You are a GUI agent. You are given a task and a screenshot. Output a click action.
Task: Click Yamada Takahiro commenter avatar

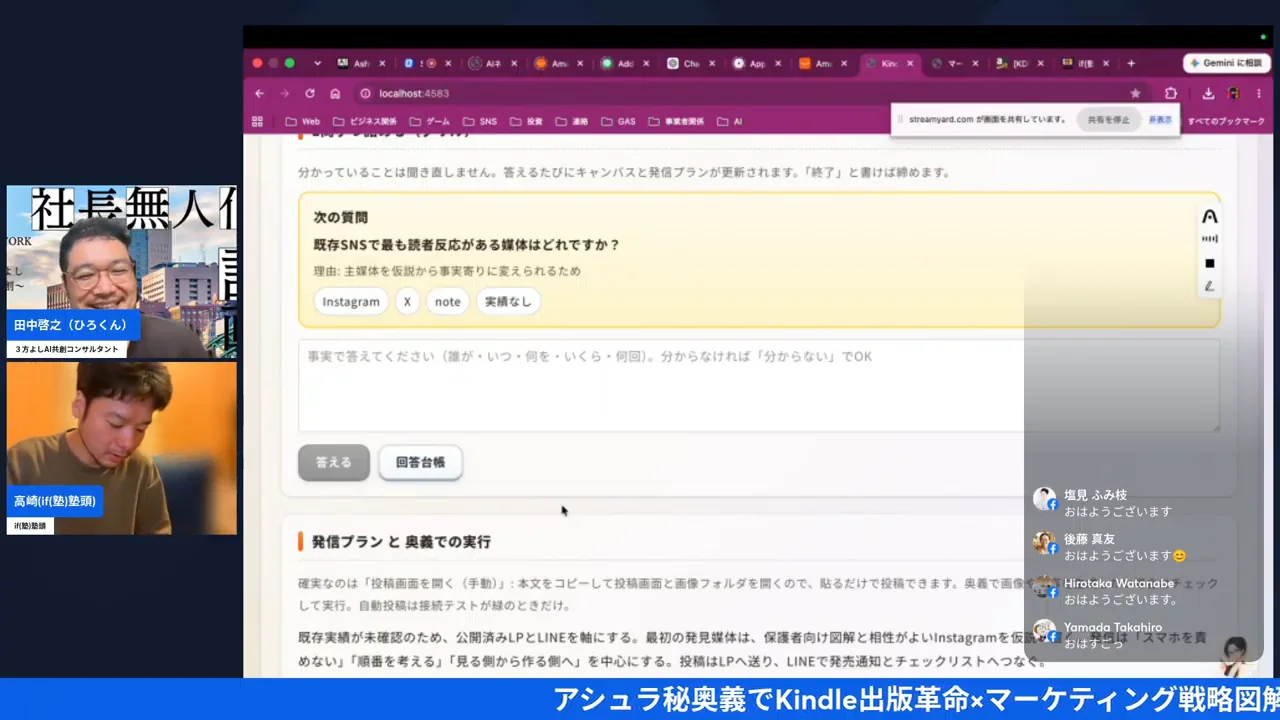click(x=1045, y=631)
